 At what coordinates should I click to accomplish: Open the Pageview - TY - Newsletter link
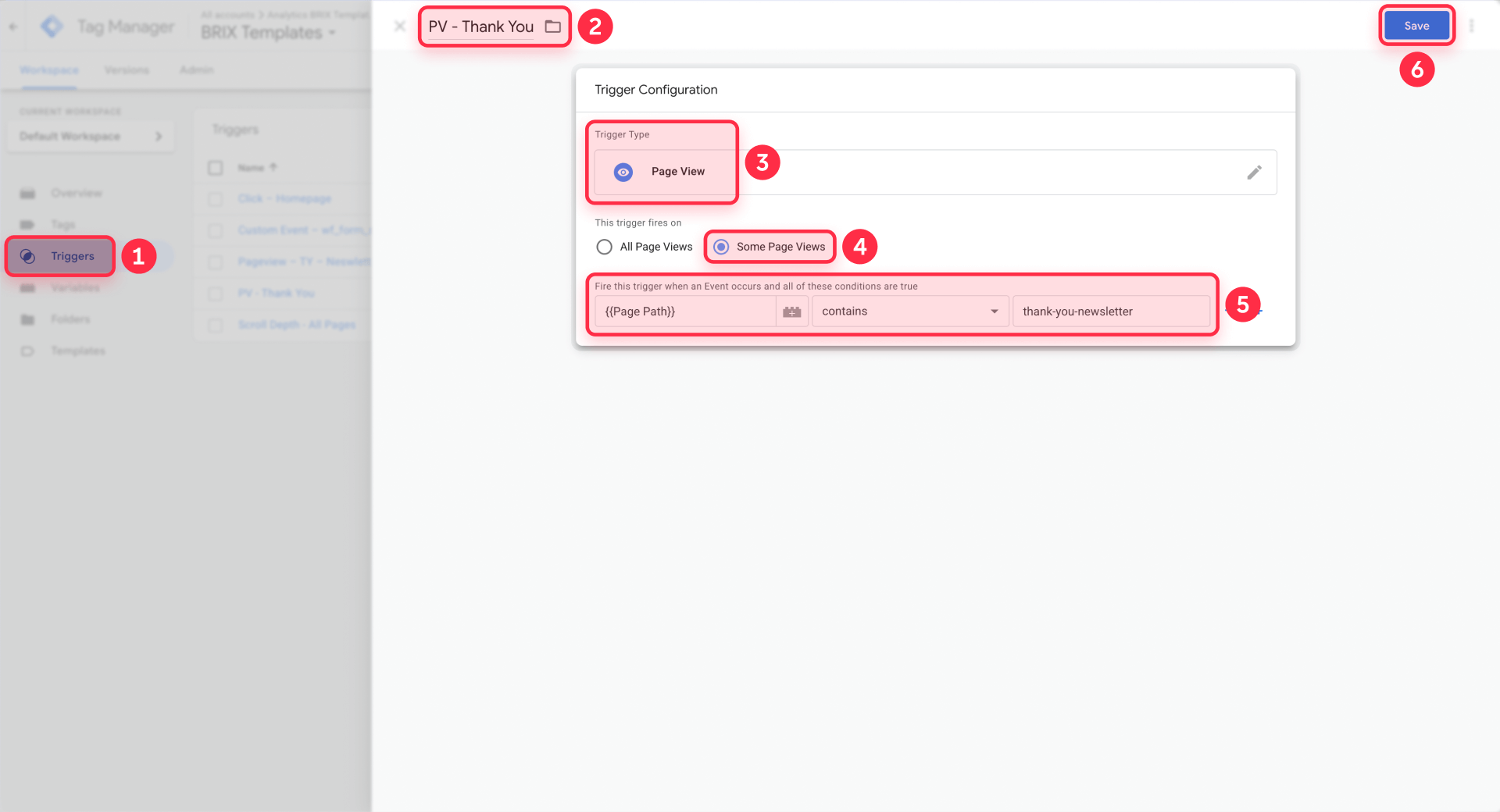tap(304, 262)
